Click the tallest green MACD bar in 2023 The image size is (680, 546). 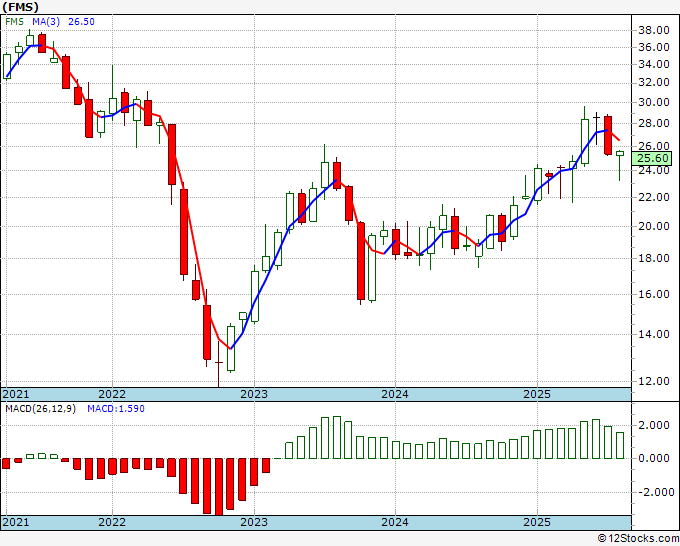[337, 438]
